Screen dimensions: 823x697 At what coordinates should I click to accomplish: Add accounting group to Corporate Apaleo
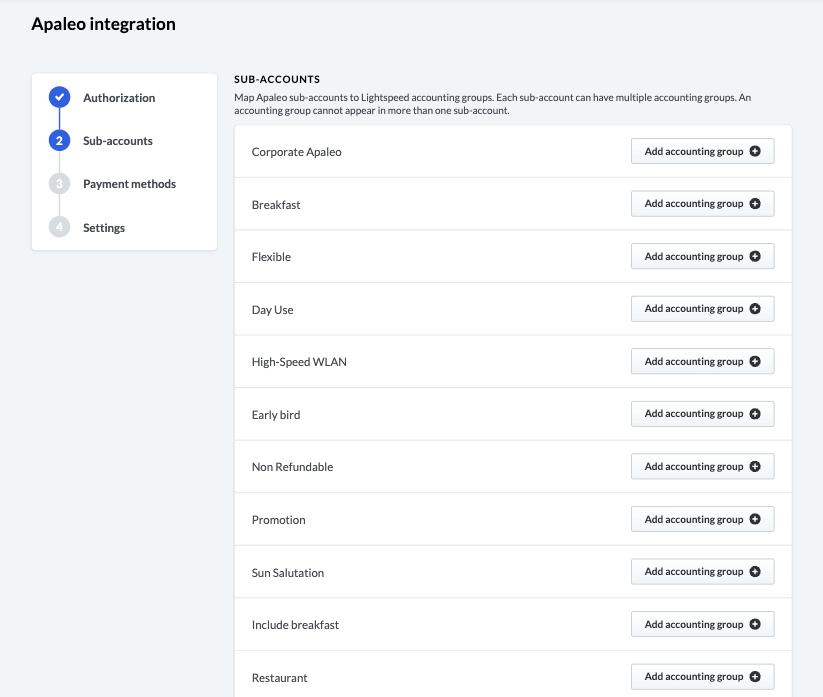click(702, 151)
